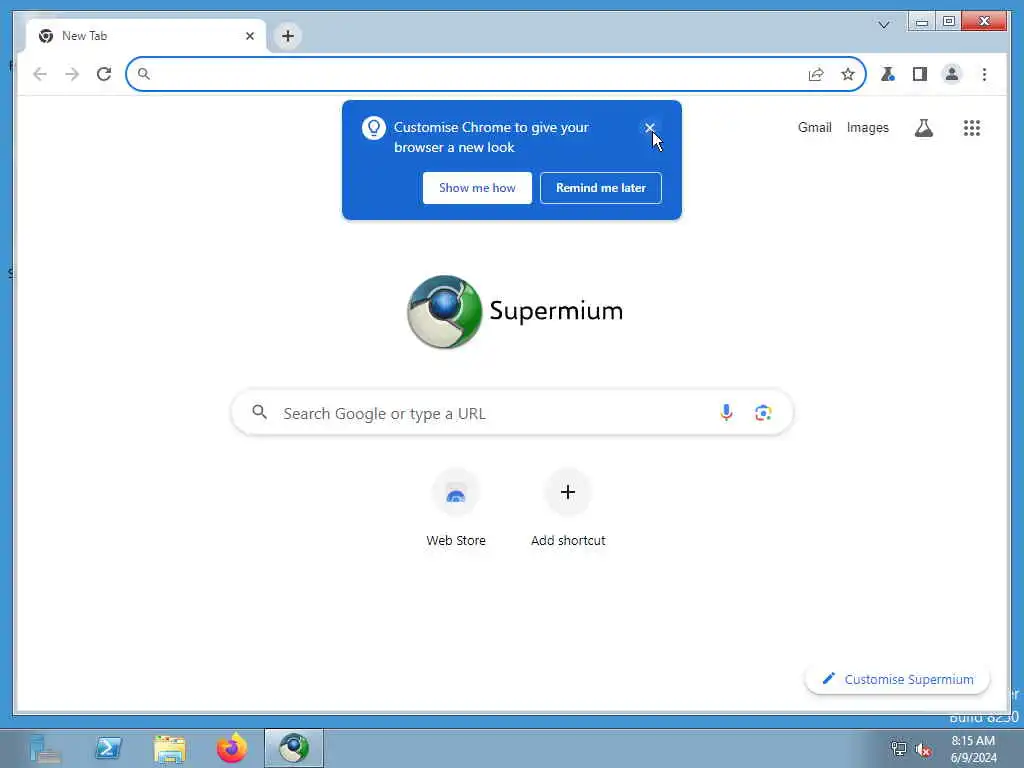Bookmark this tab with the star icon
This screenshot has height=768, width=1024.
coord(848,74)
